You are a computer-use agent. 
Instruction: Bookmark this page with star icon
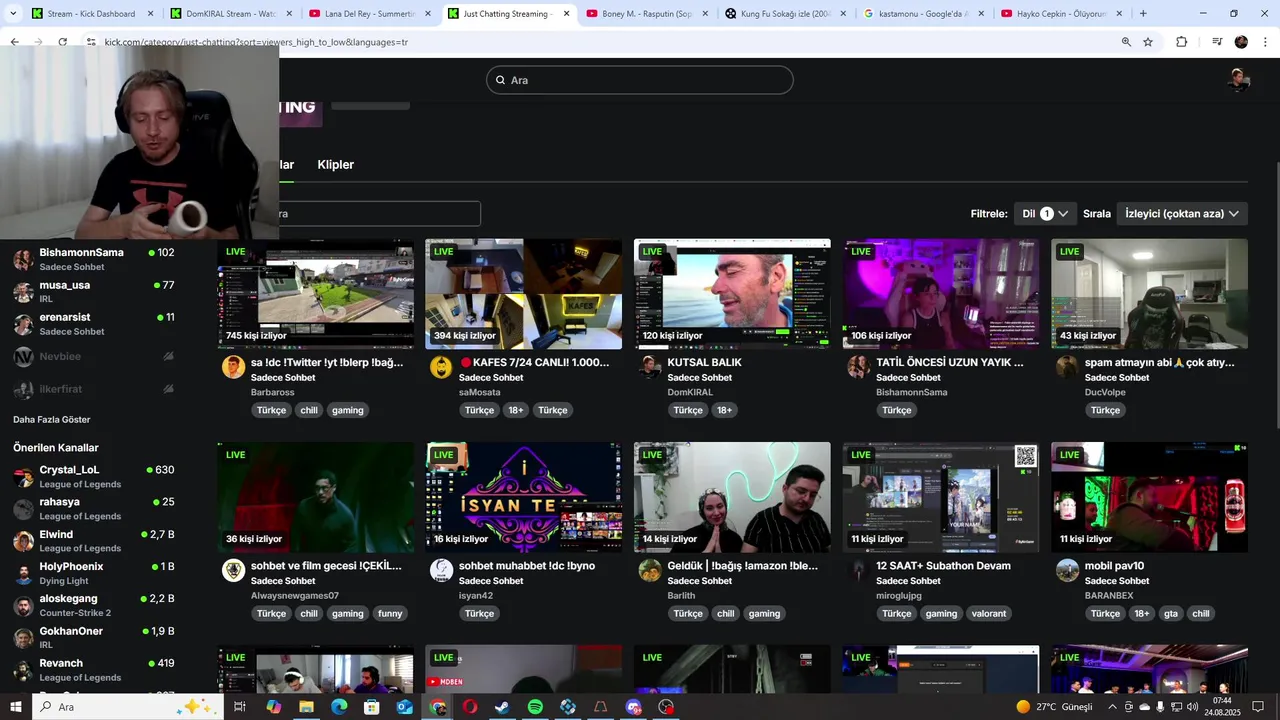tap(1148, 42)
